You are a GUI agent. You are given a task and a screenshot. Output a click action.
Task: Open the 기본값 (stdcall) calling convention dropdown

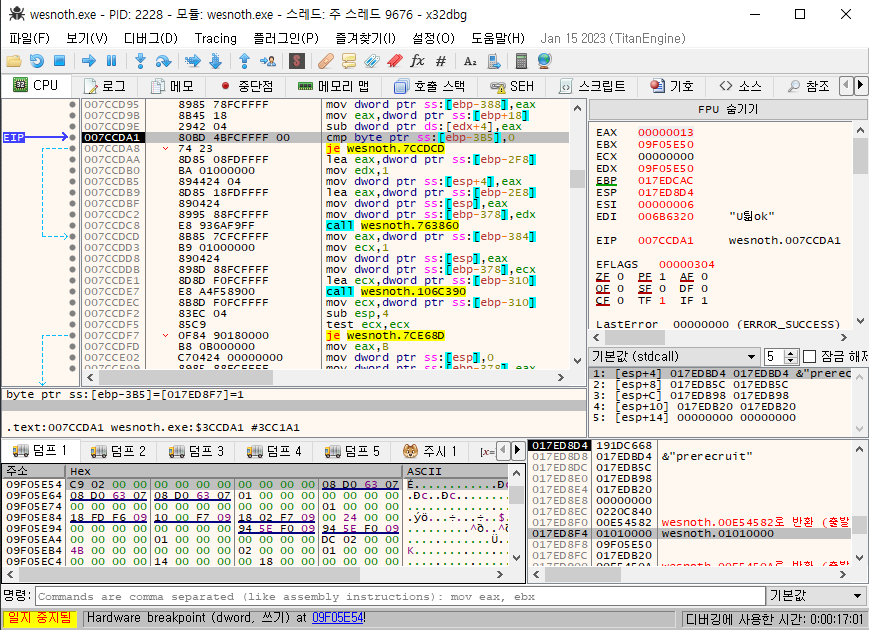tap(674, 356)
